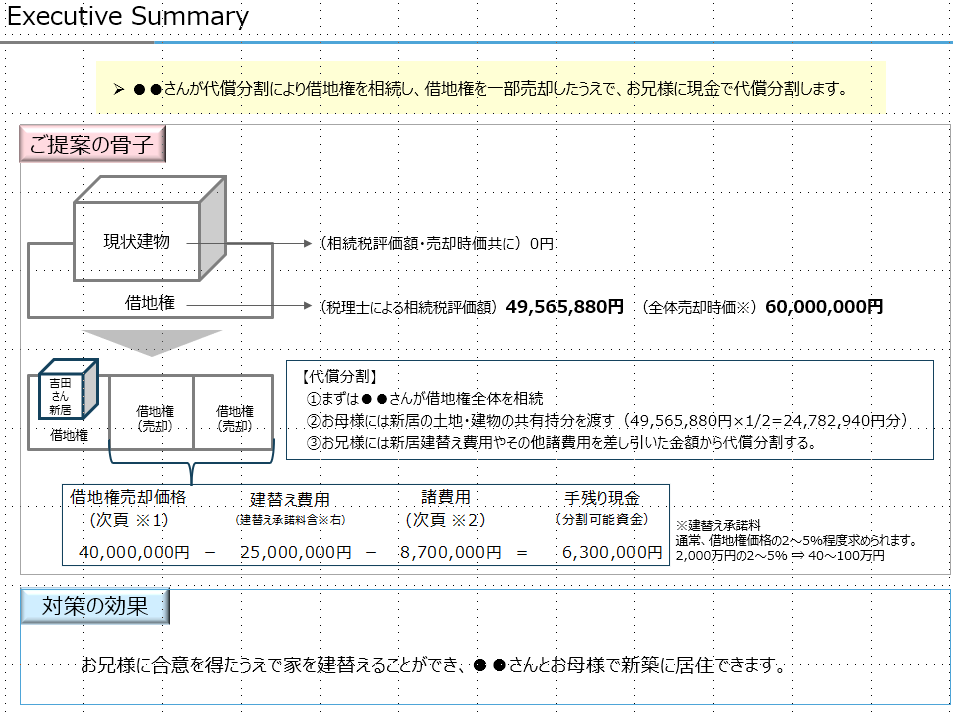Viewport: 953px width, 712px height.
Task: Click the 借地権 label under the 新居 cube
Action: click(x=69, y=435)
